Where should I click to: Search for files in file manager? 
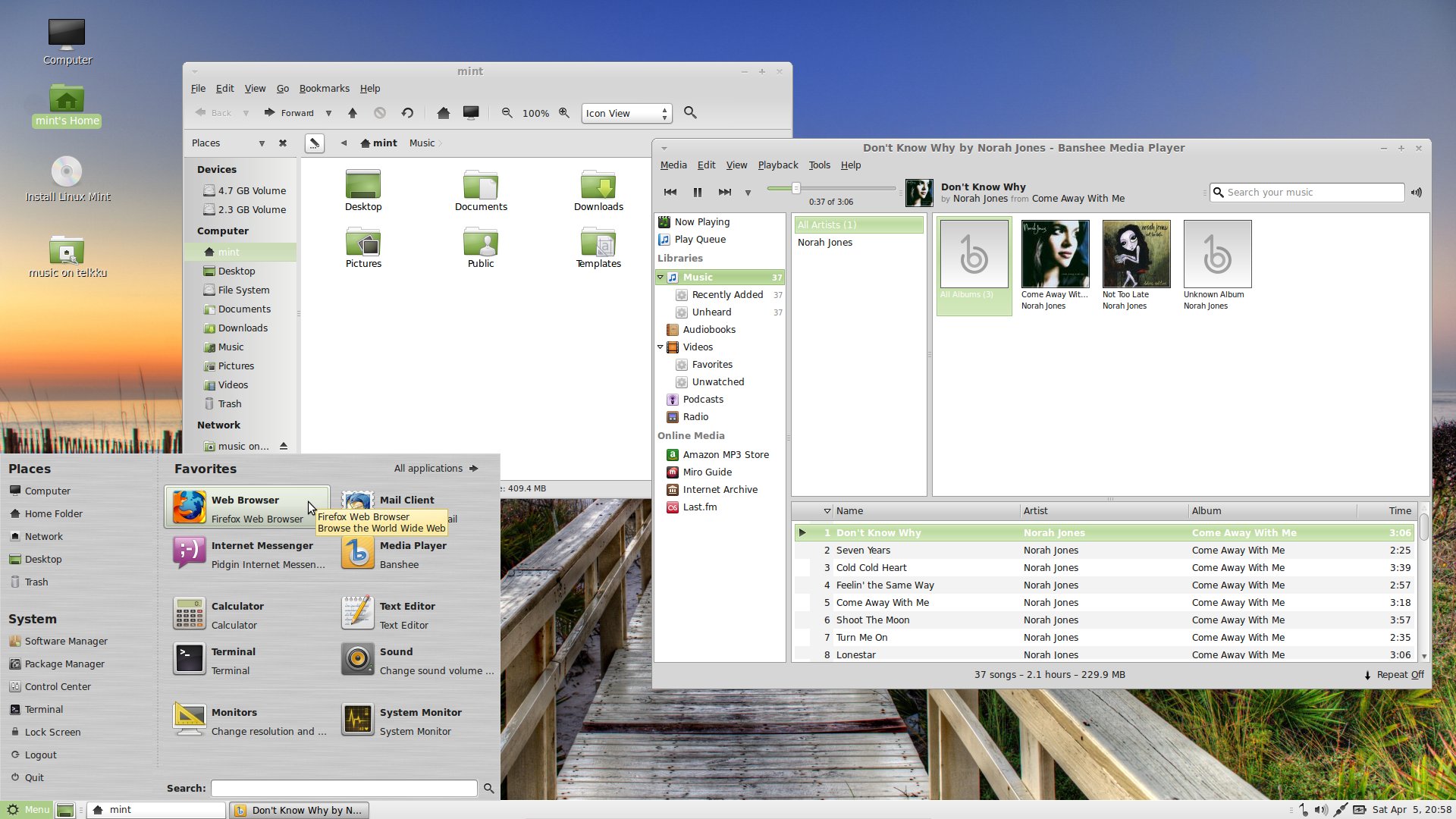[x=690, y=113]
